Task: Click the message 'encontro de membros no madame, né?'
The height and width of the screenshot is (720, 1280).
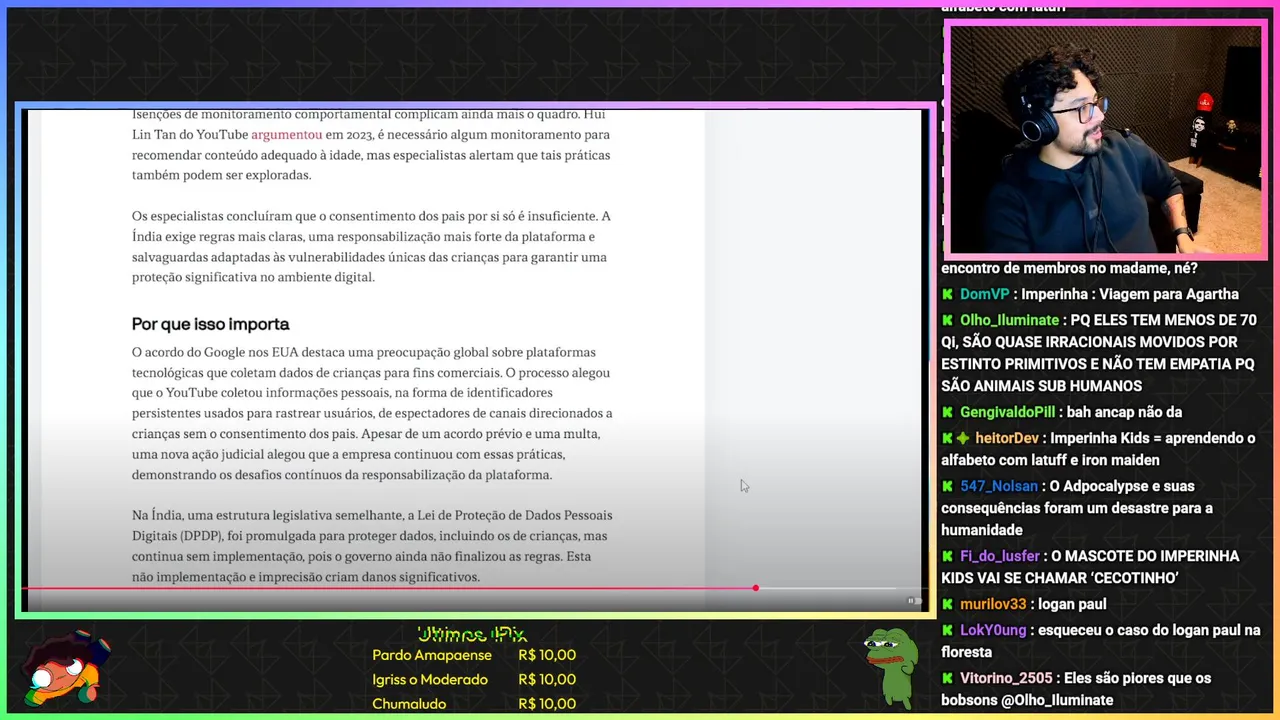Action: (1069, 268)
